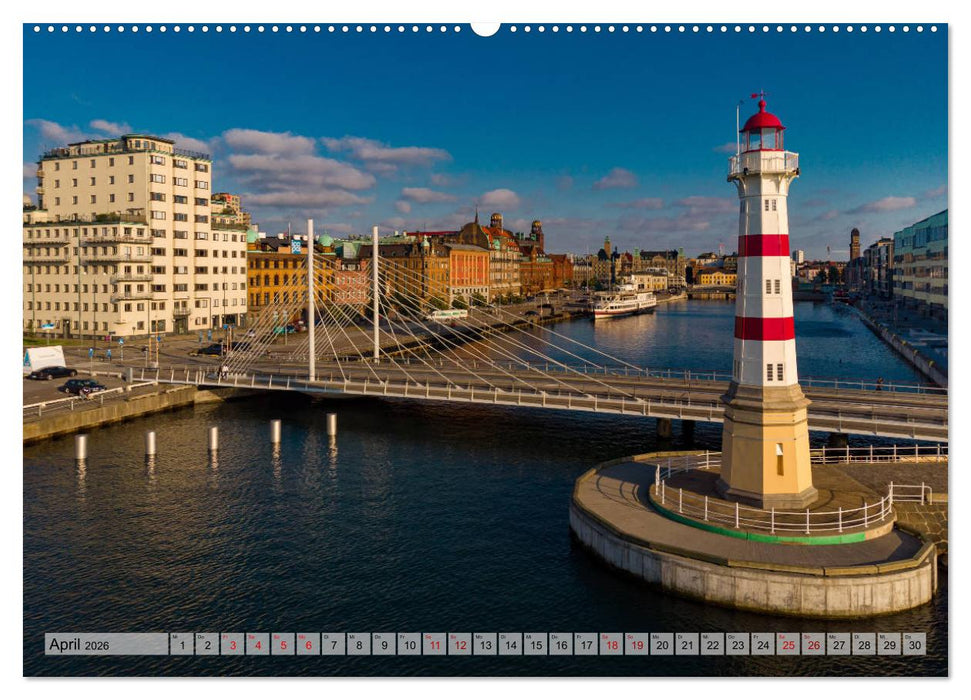Screen dimensions: 971x700
Task: Select the April month label
Action: [67, 645]
